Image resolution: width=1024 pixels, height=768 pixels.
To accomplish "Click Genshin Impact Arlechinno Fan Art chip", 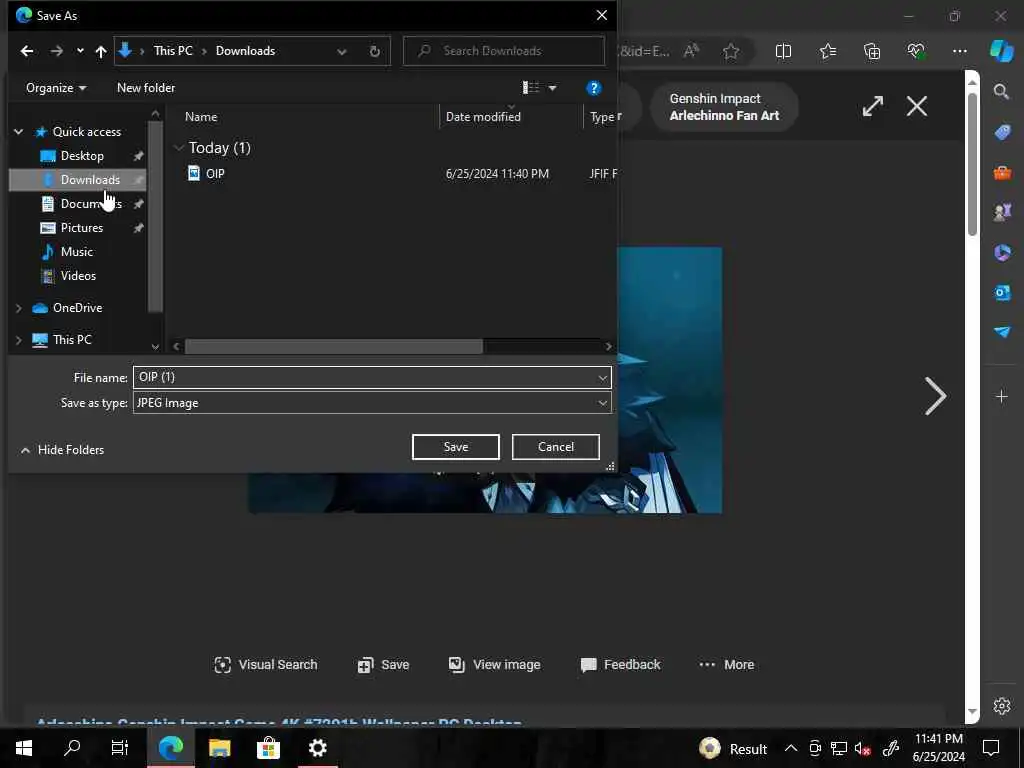I will [x=724, y=107].
